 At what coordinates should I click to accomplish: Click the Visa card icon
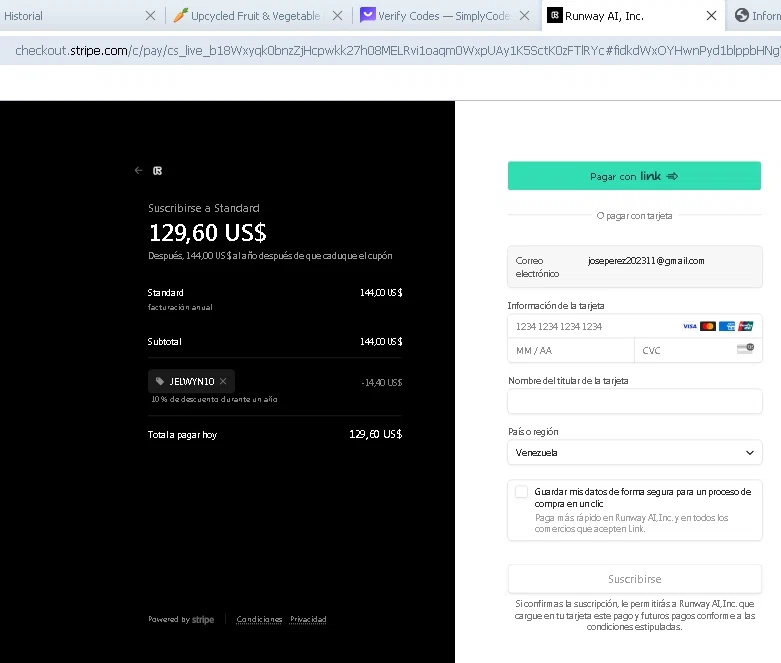point(690,326)
